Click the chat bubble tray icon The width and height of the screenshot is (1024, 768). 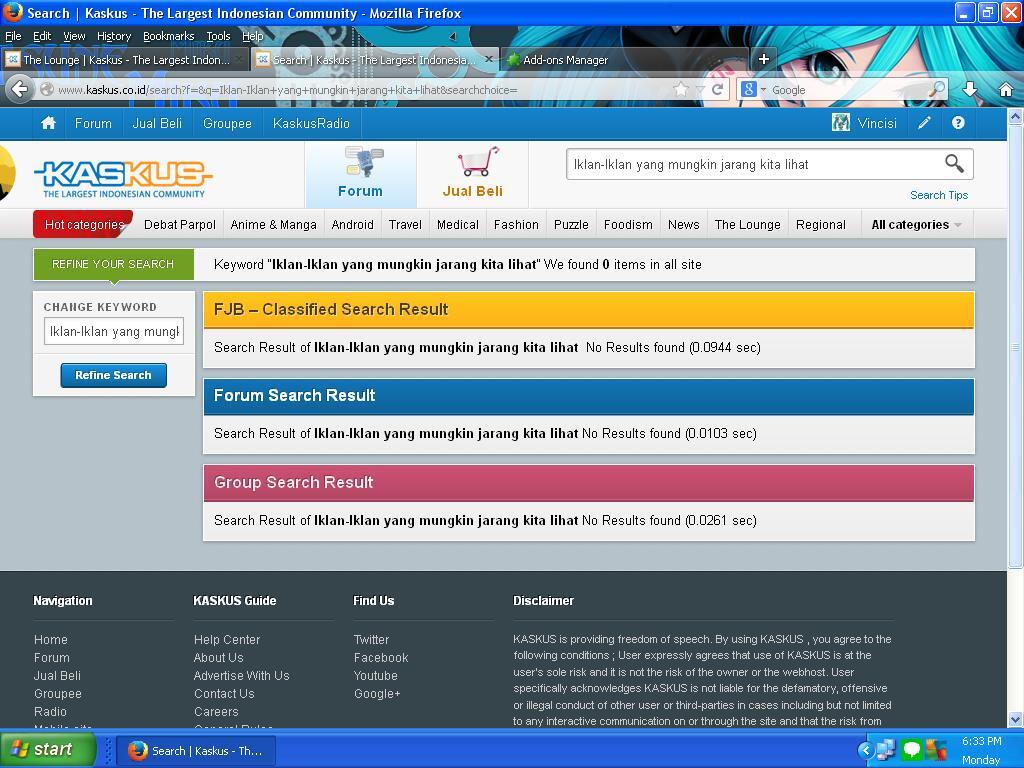(x=911, y=749)
